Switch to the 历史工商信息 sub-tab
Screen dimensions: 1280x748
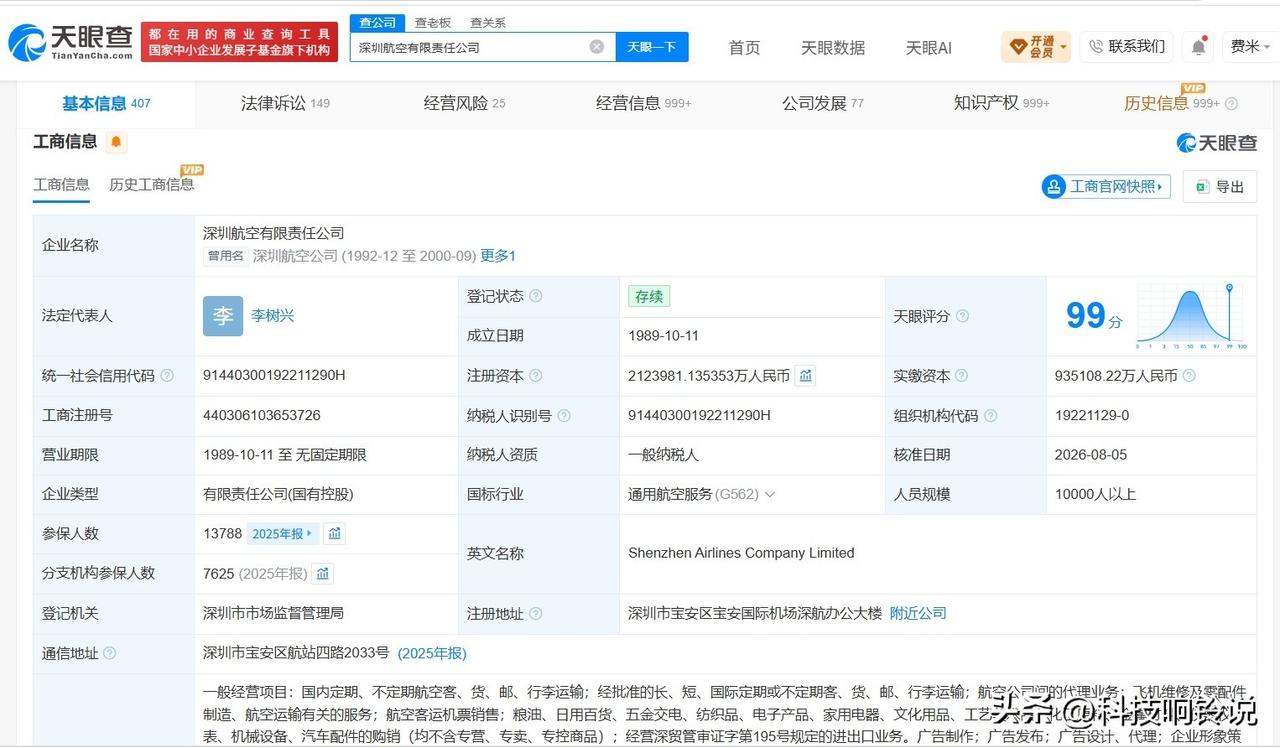point(151,185)
